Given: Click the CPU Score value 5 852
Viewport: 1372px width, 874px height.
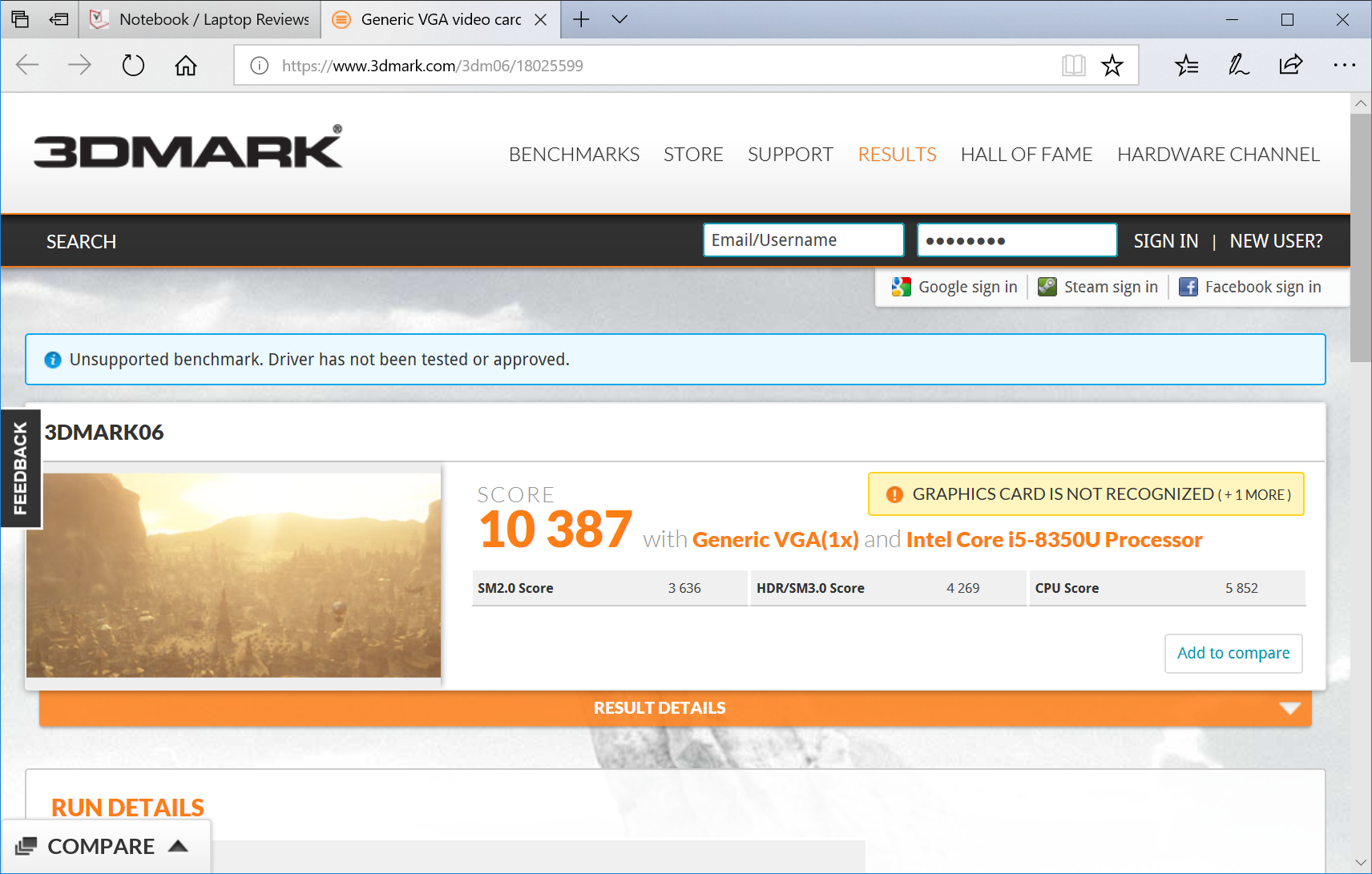Looking at the screenshot, I should [x=1241, y=588].
